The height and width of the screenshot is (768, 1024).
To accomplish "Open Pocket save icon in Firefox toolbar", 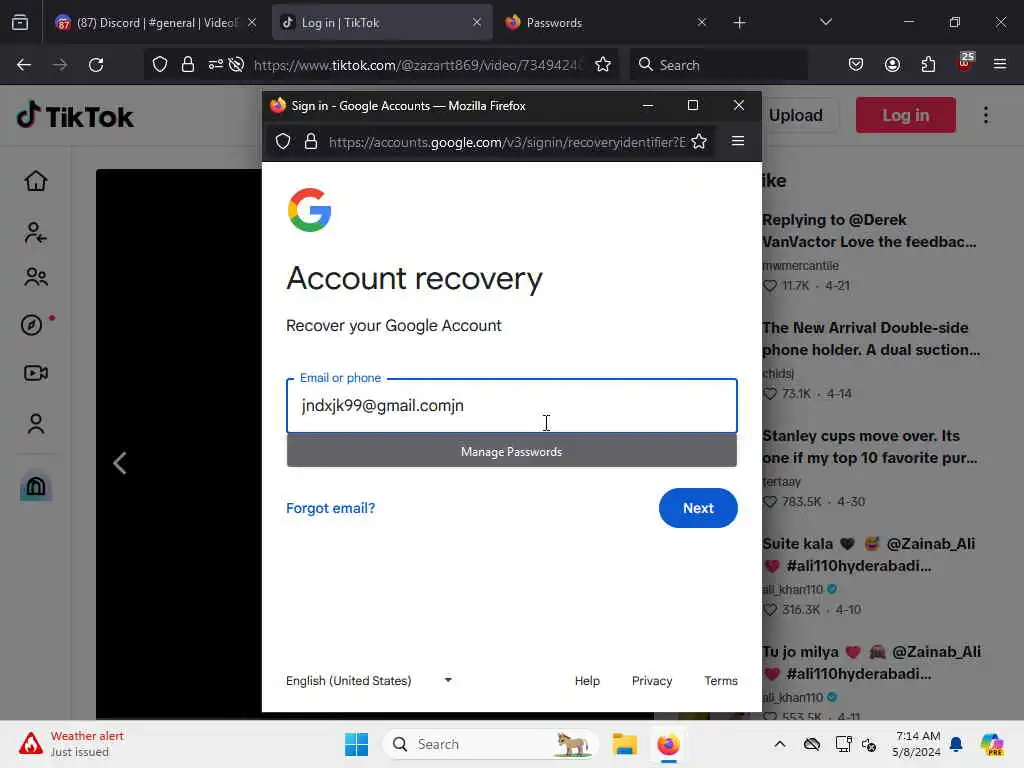I will tap(856, 65).
